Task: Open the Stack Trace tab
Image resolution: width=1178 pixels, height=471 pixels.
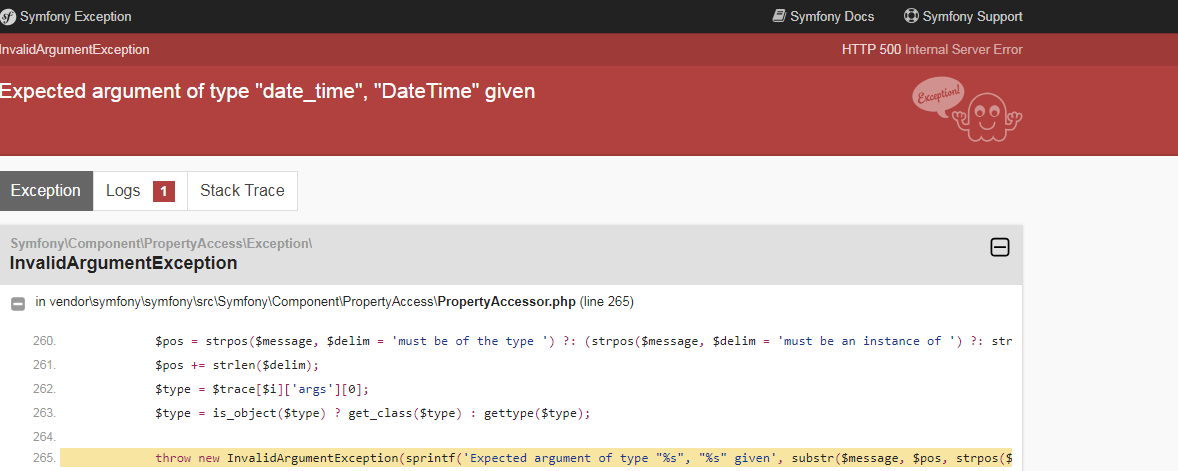Action: [242, 191]
